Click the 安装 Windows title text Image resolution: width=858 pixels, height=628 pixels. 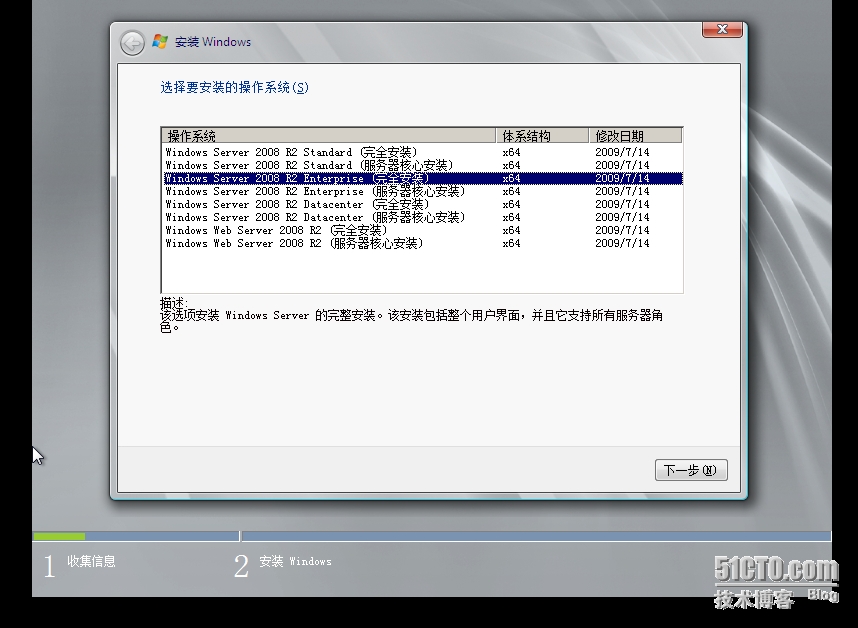pyautogui.click(x=213, y=42)
